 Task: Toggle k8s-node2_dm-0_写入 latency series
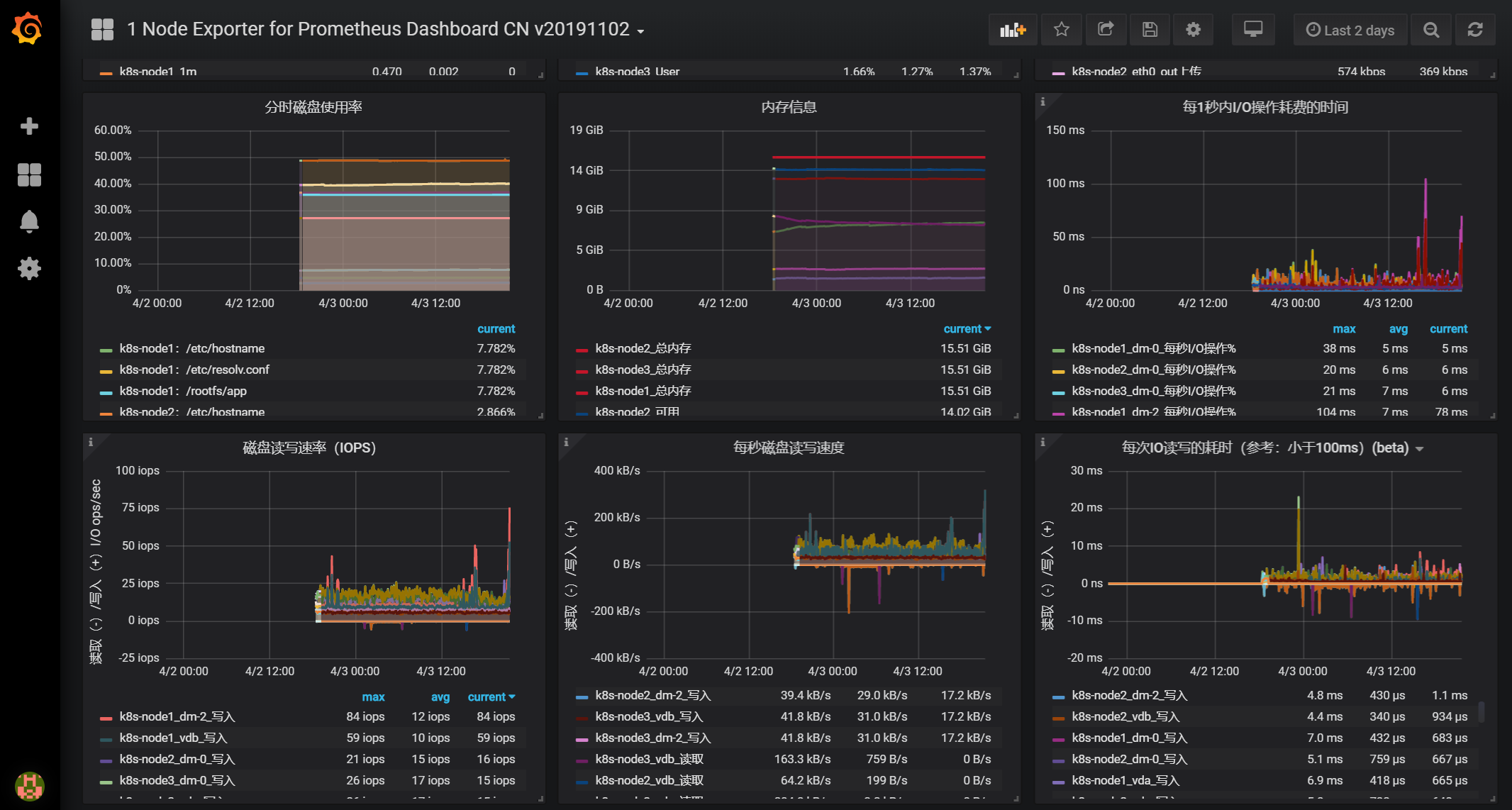tap(1130, 759)
